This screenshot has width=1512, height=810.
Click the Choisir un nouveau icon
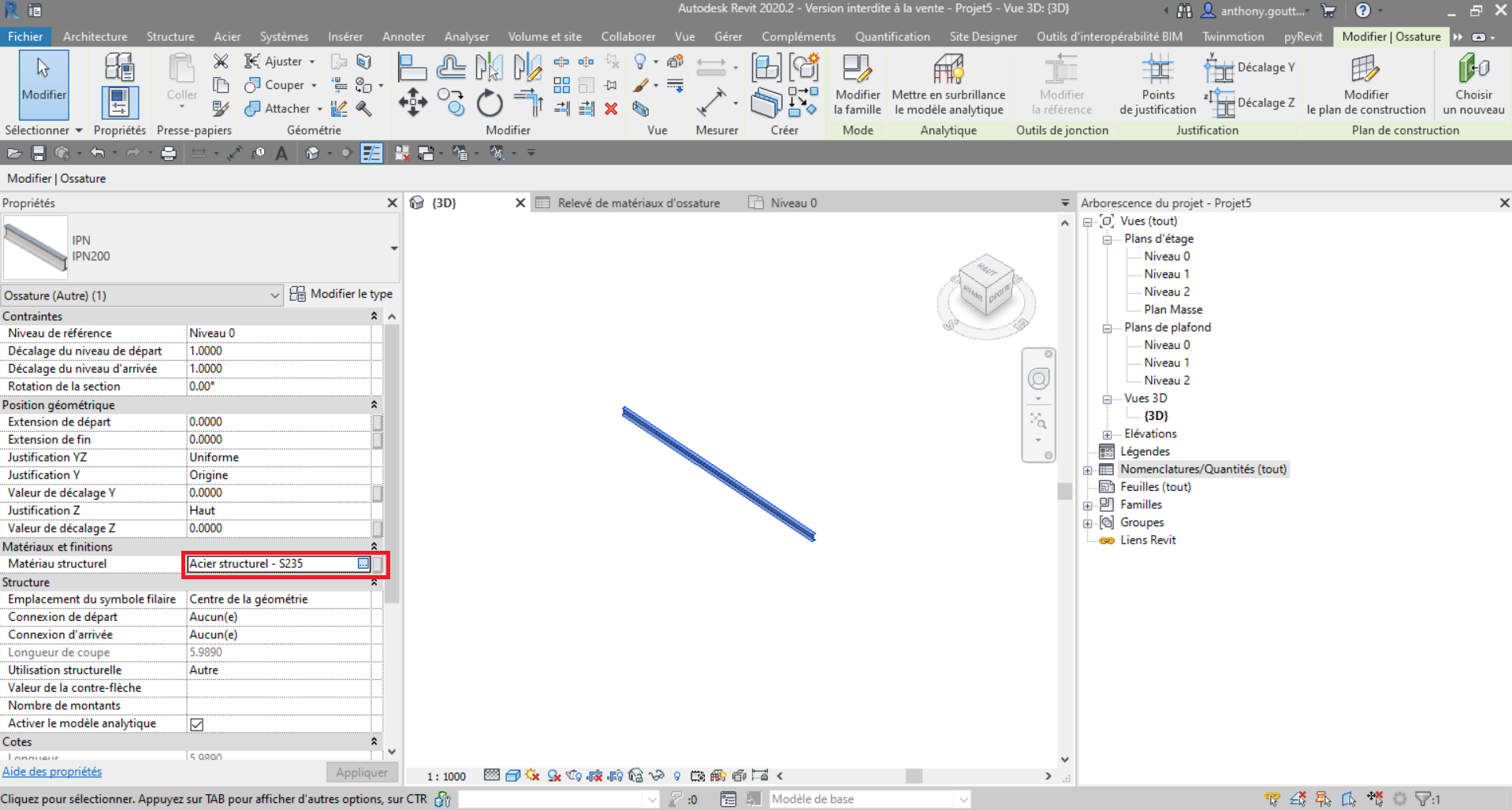pos(1473,71)
